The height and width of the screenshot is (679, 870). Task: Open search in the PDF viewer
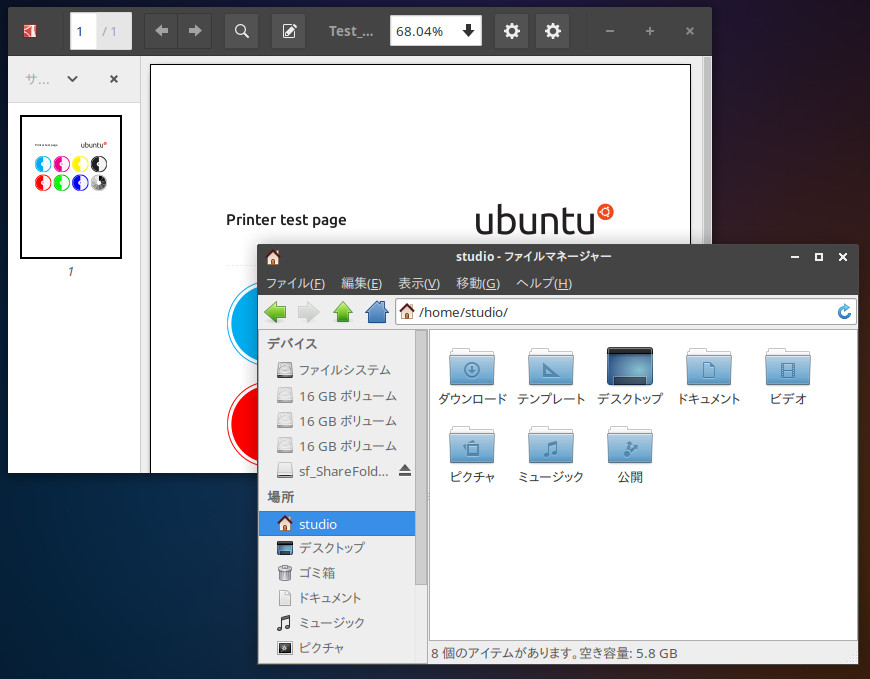(241, 31)
